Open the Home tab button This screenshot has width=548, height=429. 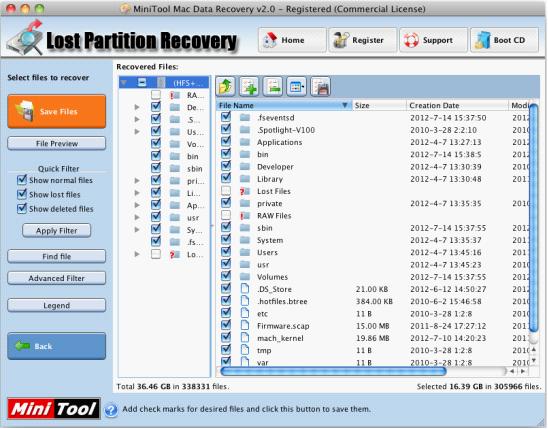coord(292,40)
